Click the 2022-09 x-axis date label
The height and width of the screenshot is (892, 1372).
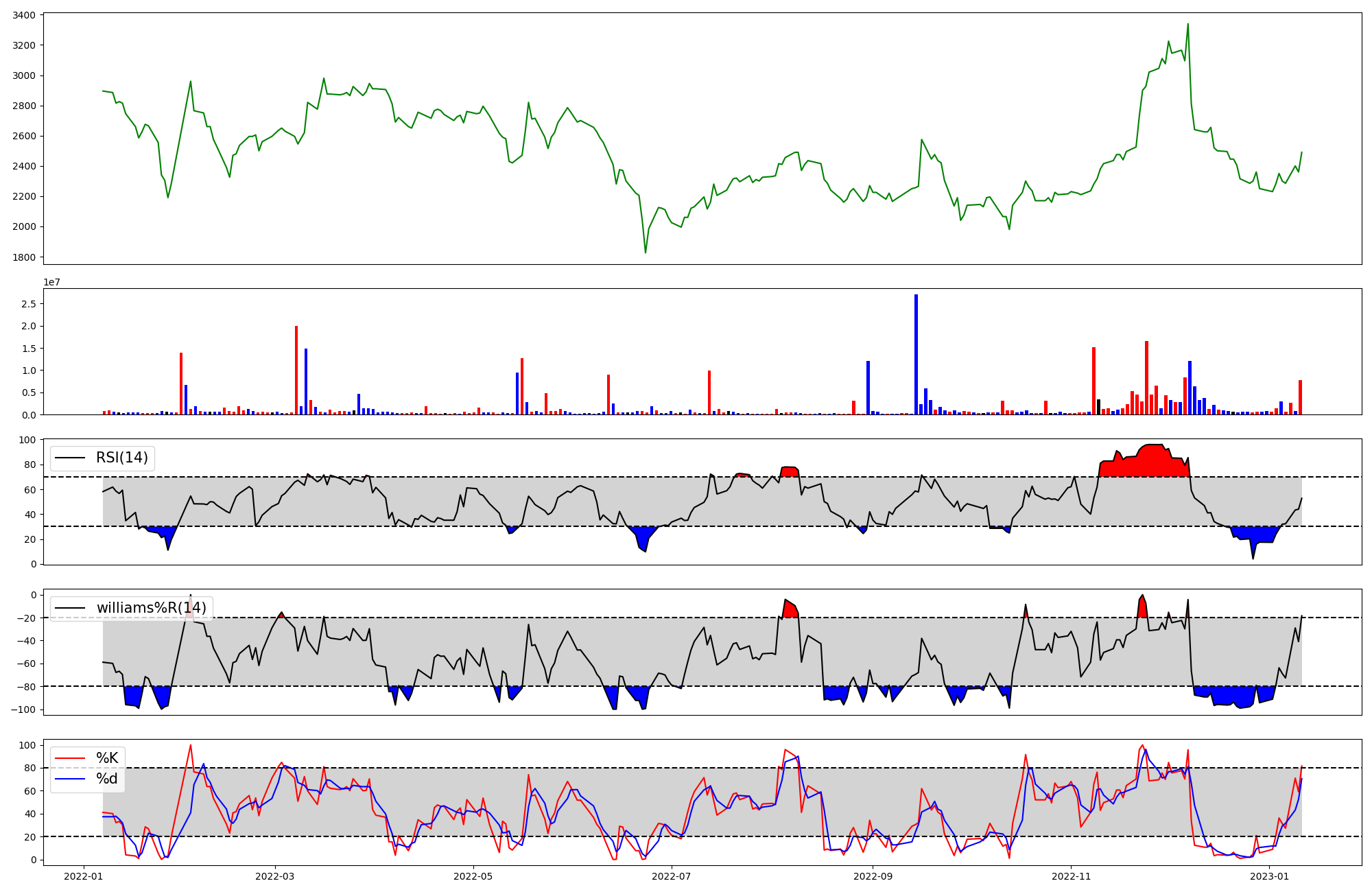pos(873,876)
